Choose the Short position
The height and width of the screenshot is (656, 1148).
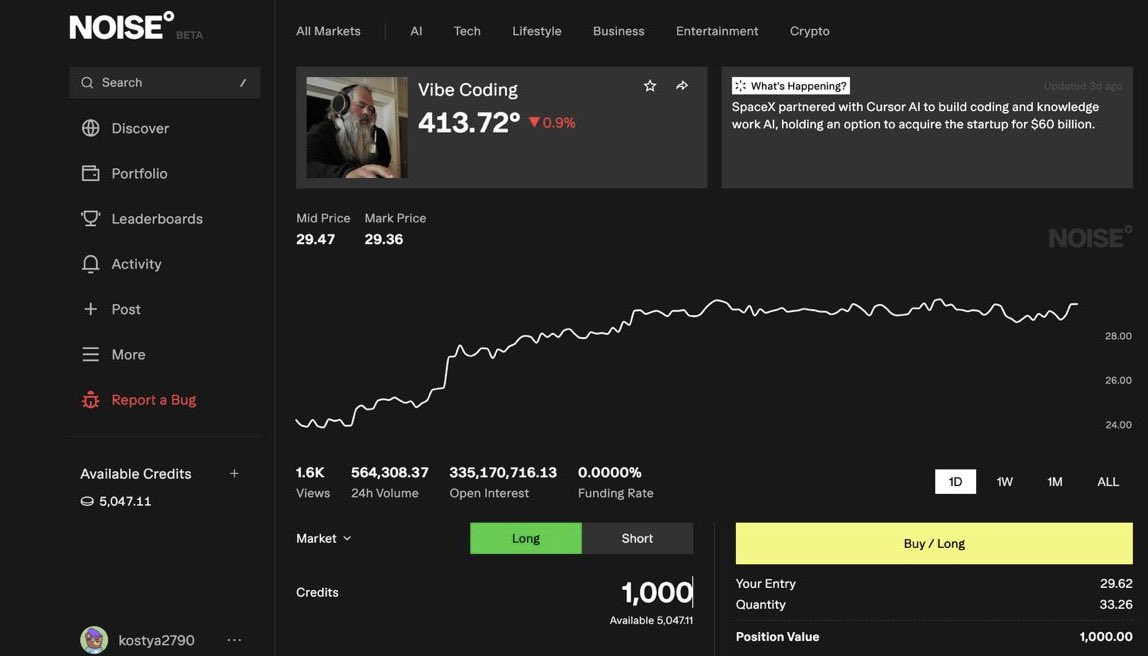[637, 538]
